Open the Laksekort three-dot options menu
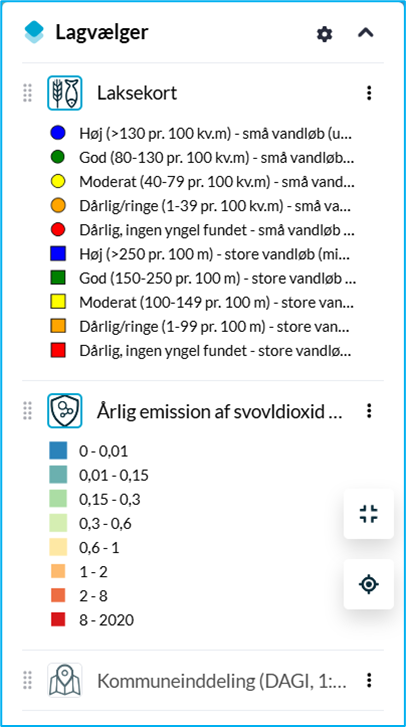This screenshot has width=406, height=727. click(x=369, y=93)
